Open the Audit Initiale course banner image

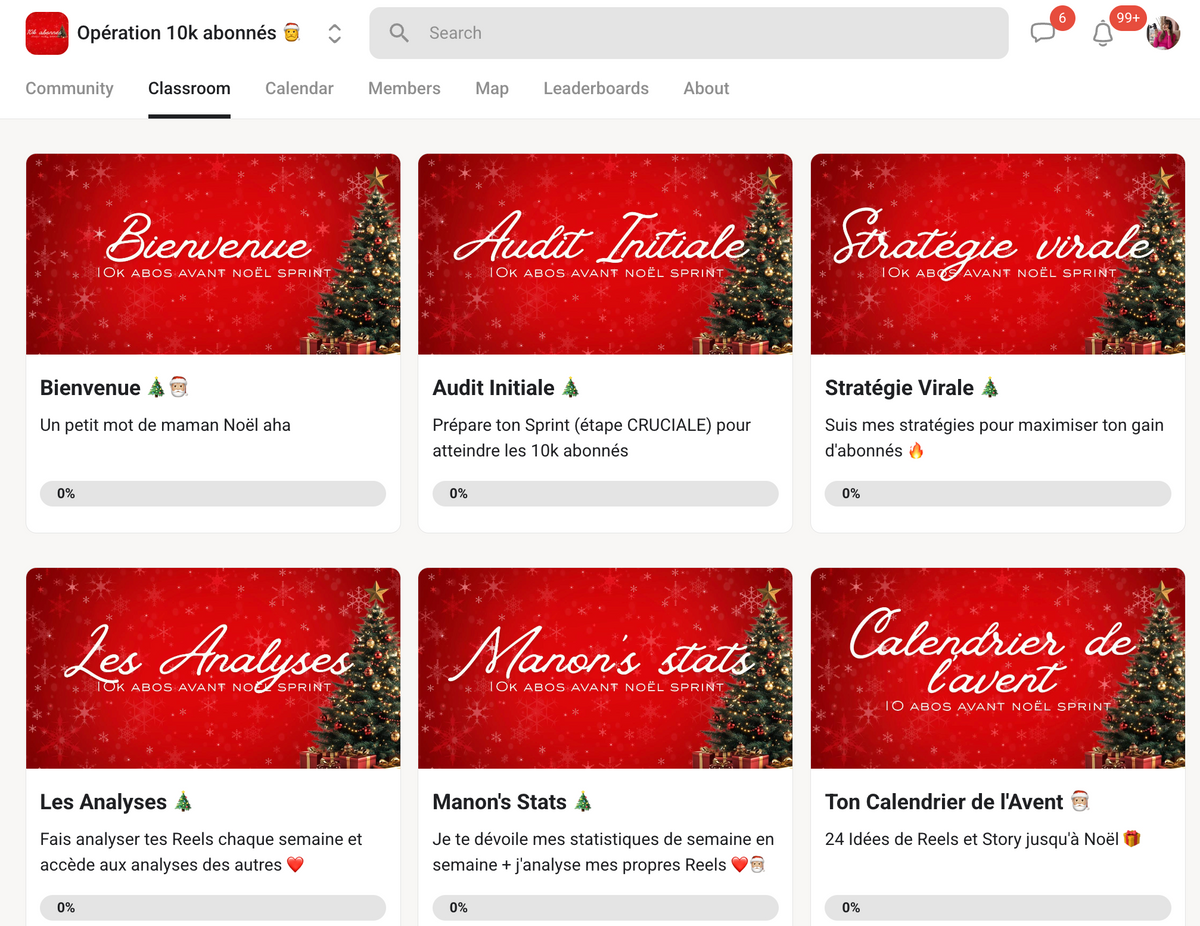605,254
